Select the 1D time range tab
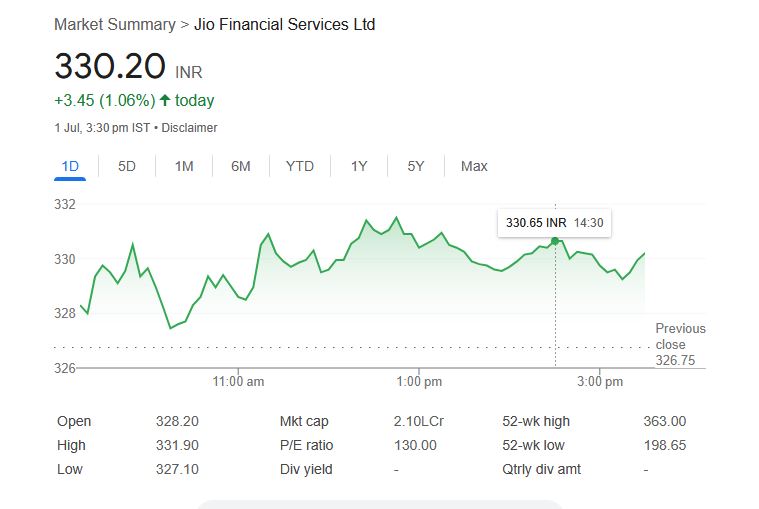Screen dimensions: 759x509 coord(70,166)
